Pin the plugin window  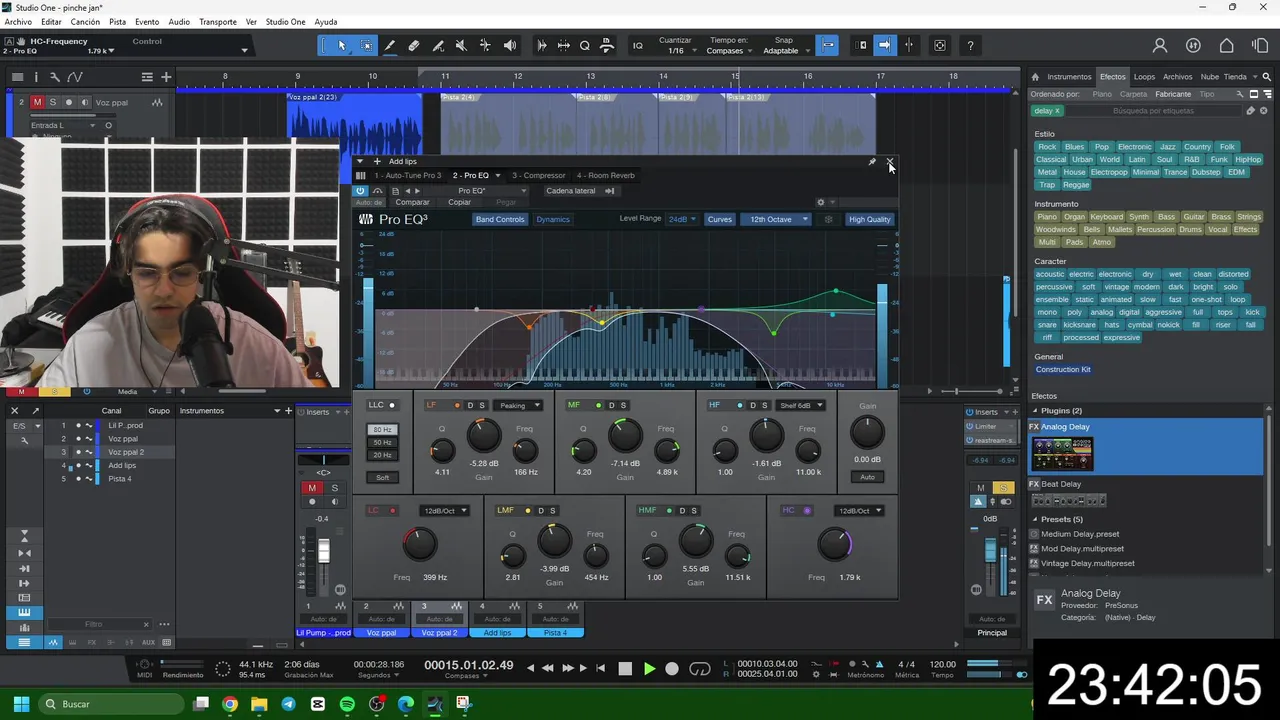(872, 161)
